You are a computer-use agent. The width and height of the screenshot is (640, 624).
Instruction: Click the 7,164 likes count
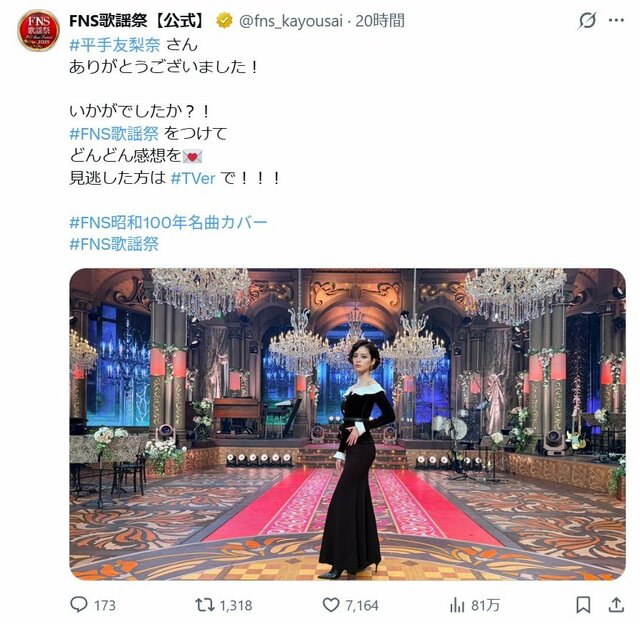362,605
